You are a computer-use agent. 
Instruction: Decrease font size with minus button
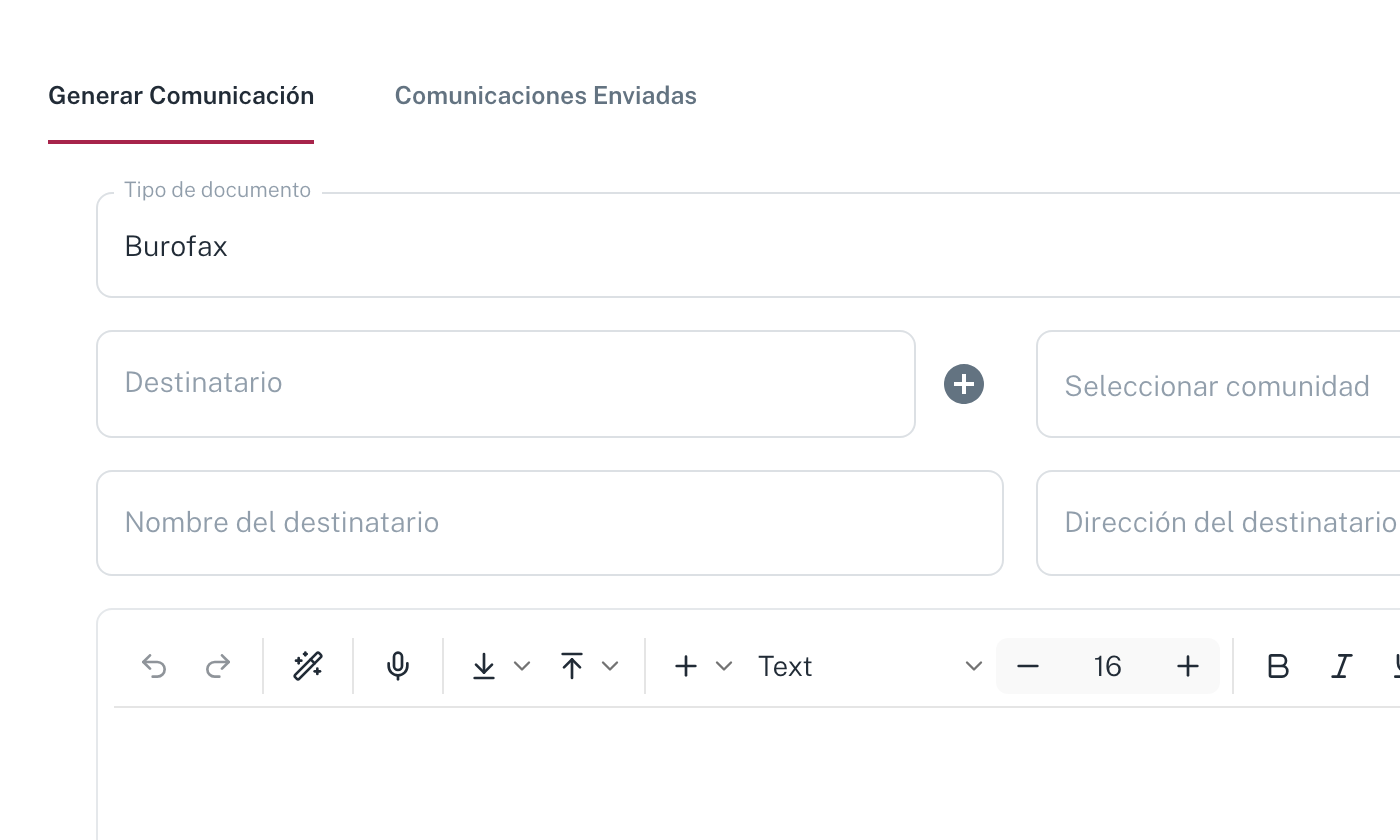[1028, 666]
